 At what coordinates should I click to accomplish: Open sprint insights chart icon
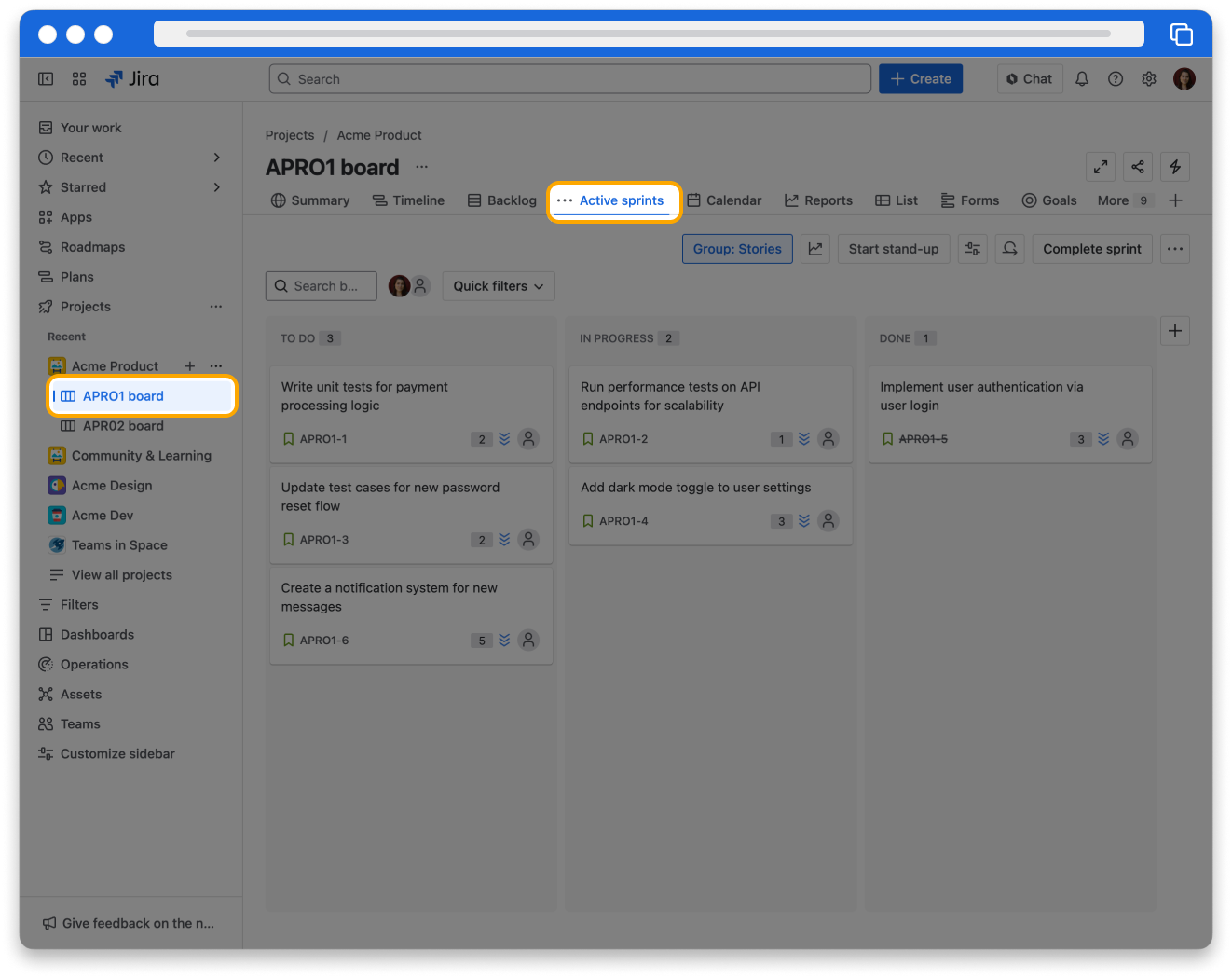point(815,249)
